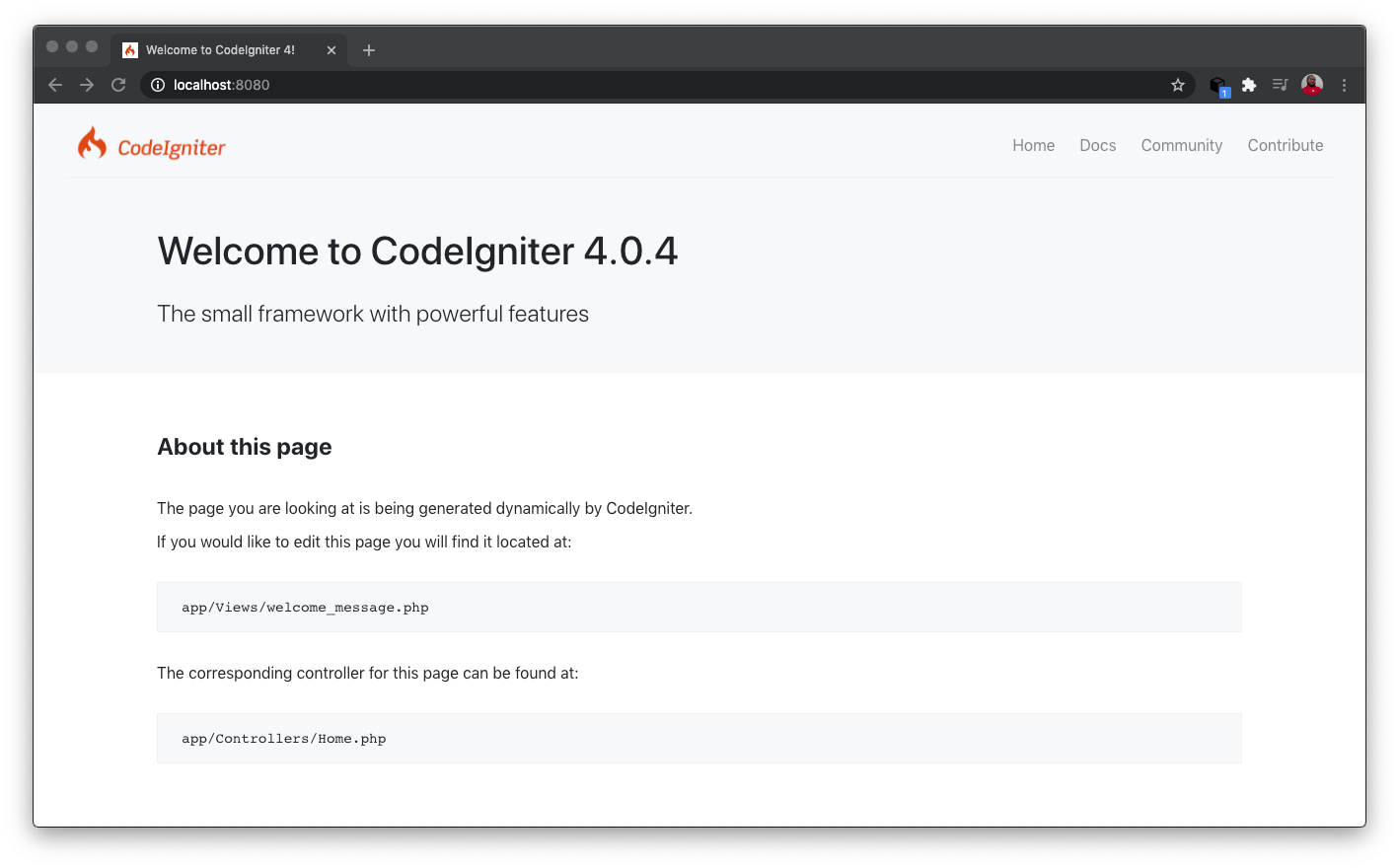The height and width of the screenshot is (868, 1399).
Task: Reload the localhost page
Action: (118, 85)
